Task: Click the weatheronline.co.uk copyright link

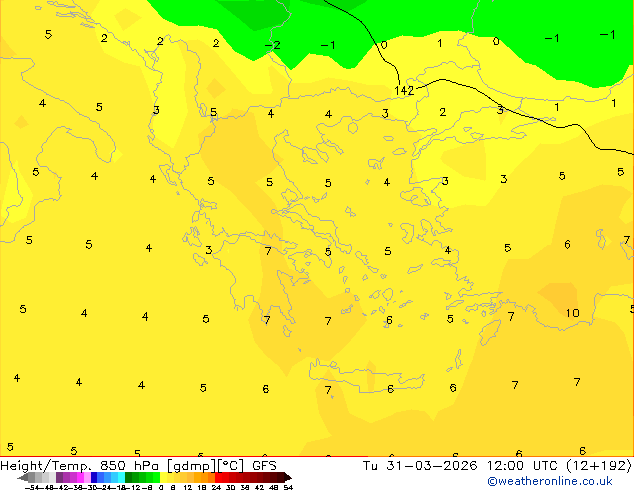Action: [x=550, y=481]
